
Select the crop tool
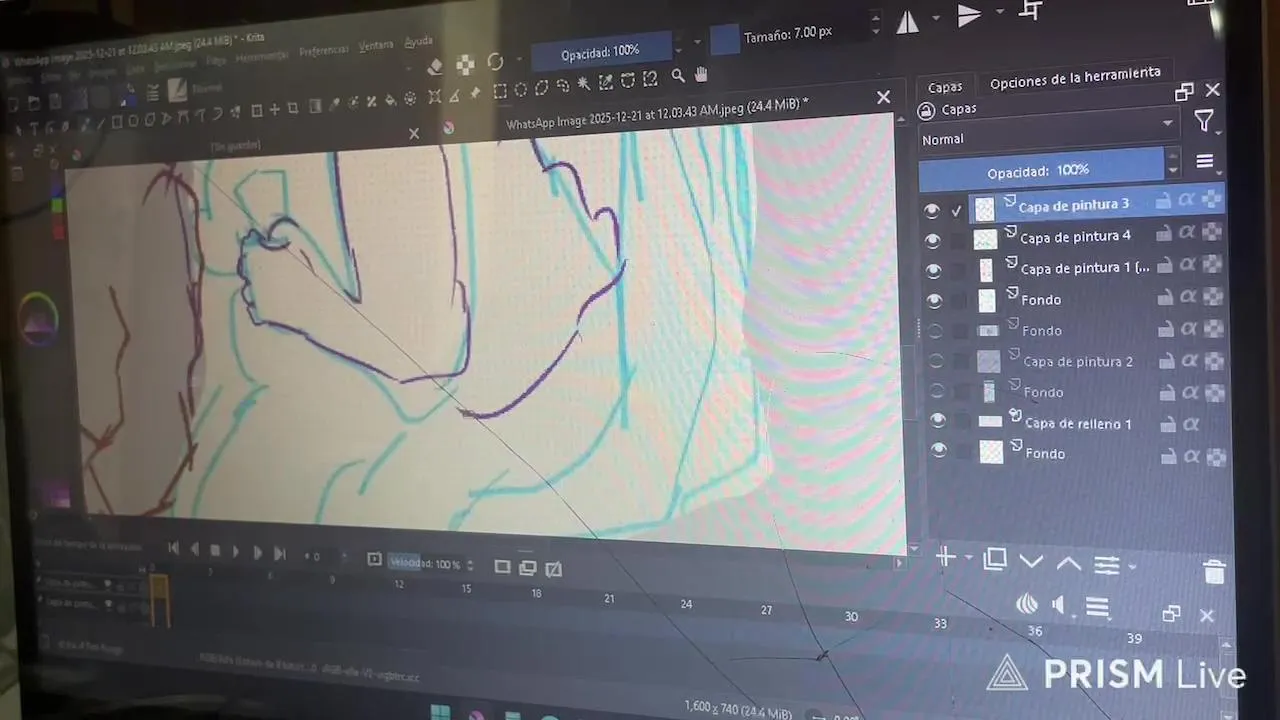(x=292, y=108)
